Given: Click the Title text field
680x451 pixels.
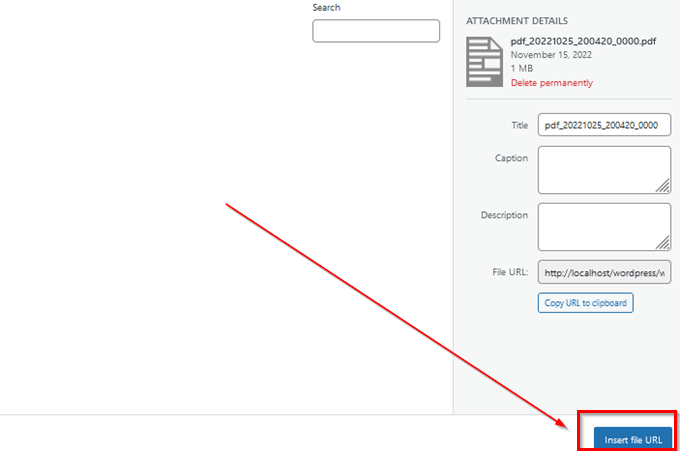Looking at the screenshot, I should [604, 125].
